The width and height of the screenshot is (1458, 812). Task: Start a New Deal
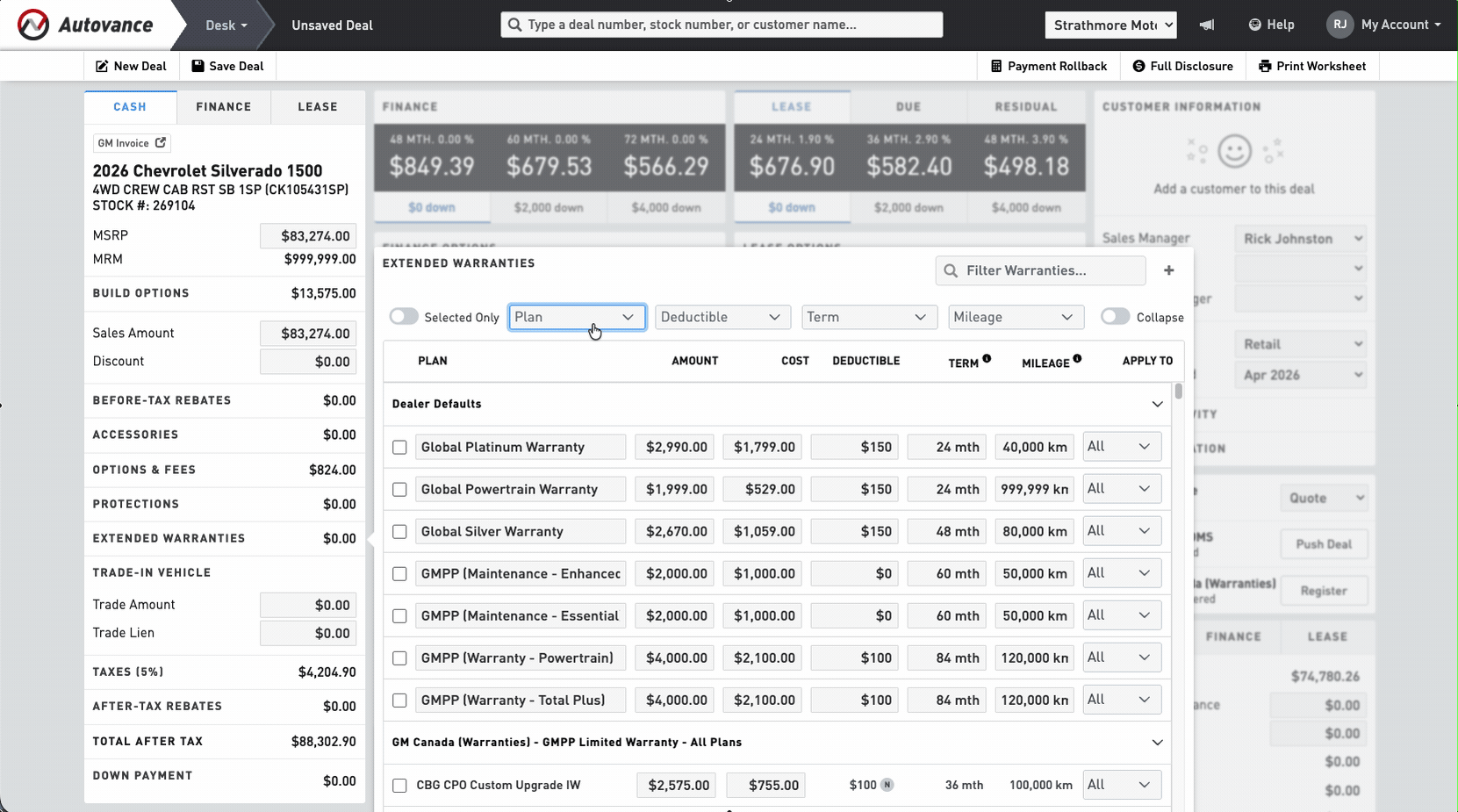point(131,66)
